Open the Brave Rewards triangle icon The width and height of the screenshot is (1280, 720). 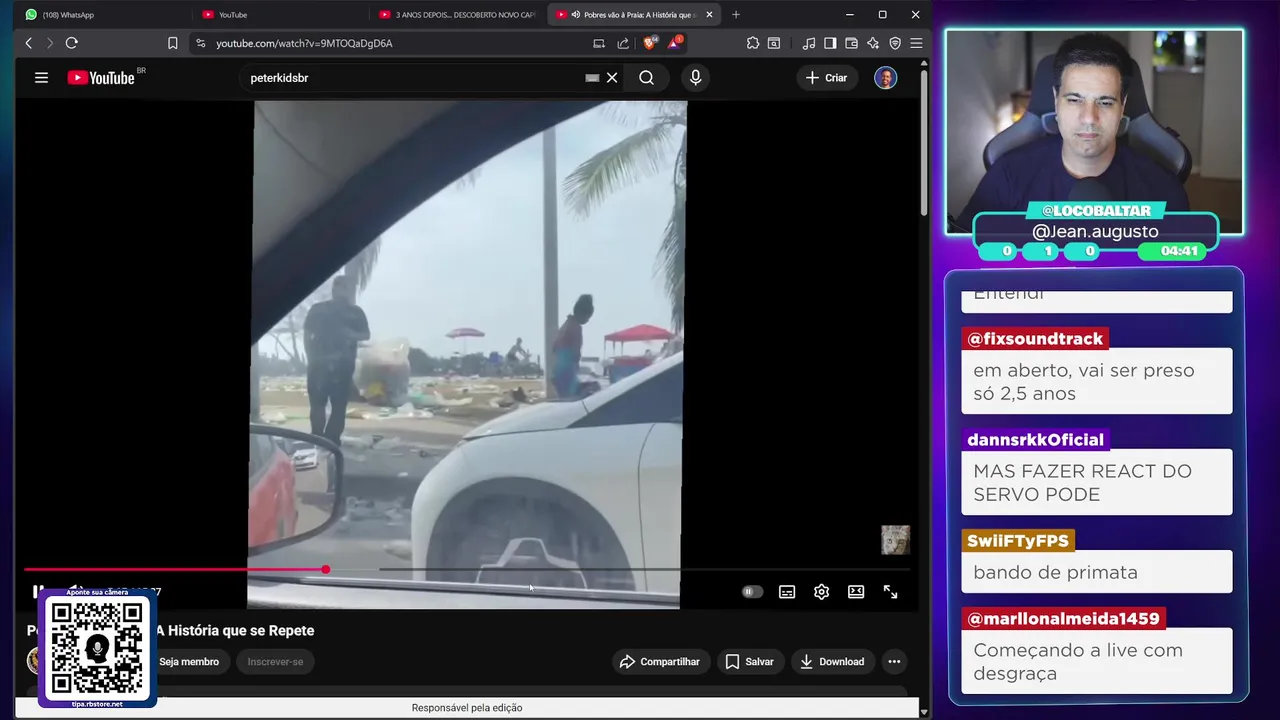click(675, 43)
